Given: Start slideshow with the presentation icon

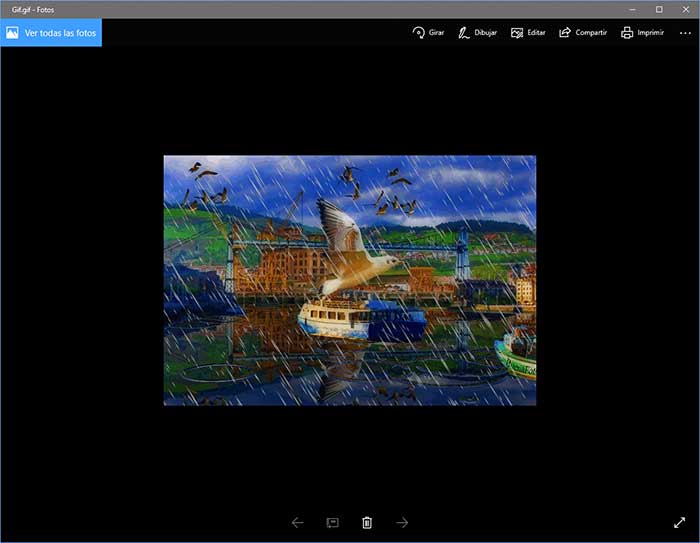Looking at the screenshot, I should click(x=332, y=522).
